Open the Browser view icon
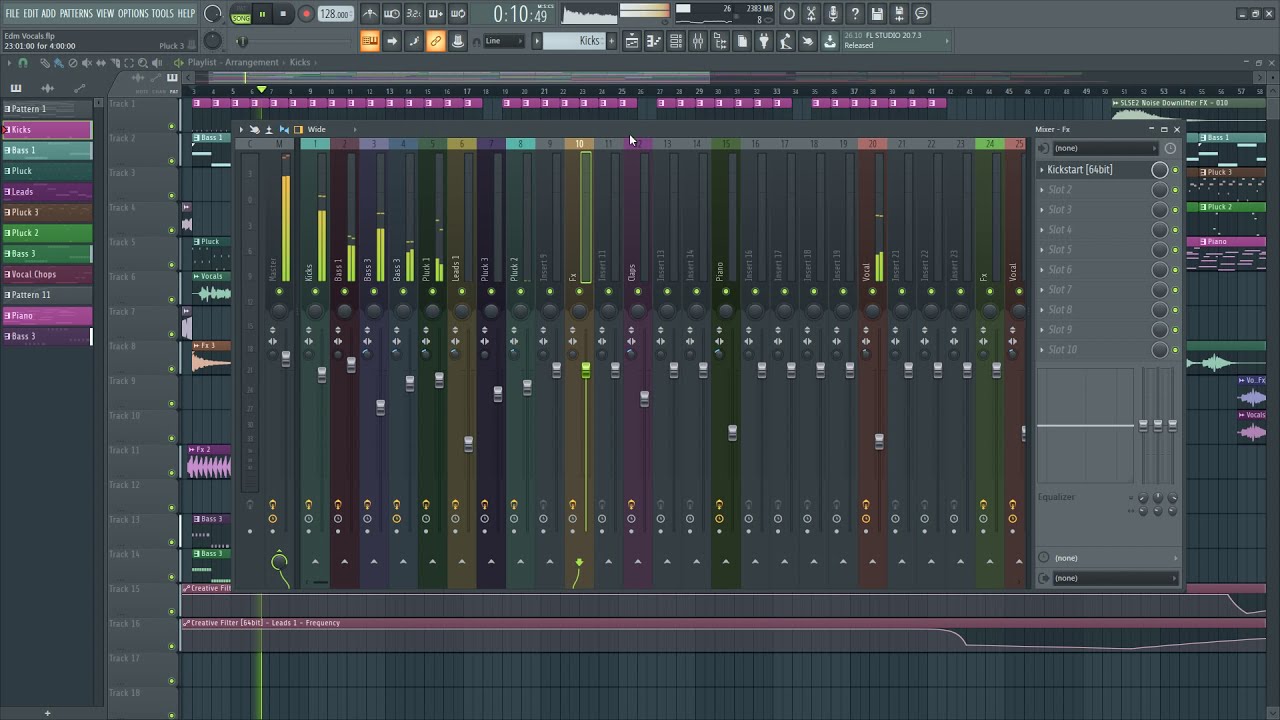Image resolution: width=1280 pixels, height=720 pixels. click(x=720, y=41)
